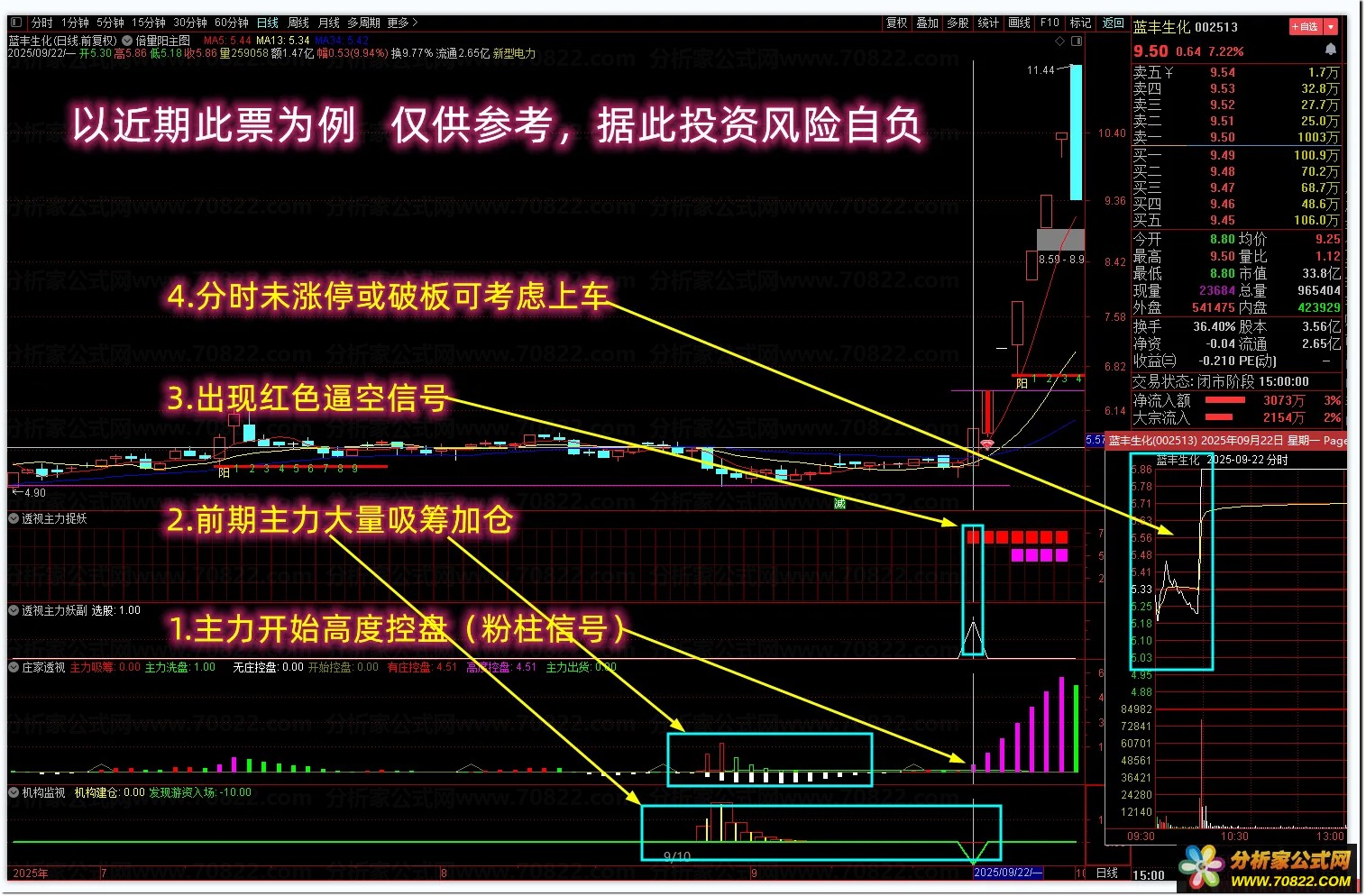The height and width of the screenshot is (896, 1366).
Task: Open the 统计 statistics tool
Action: pyautogui.click(x=988, y=23)
